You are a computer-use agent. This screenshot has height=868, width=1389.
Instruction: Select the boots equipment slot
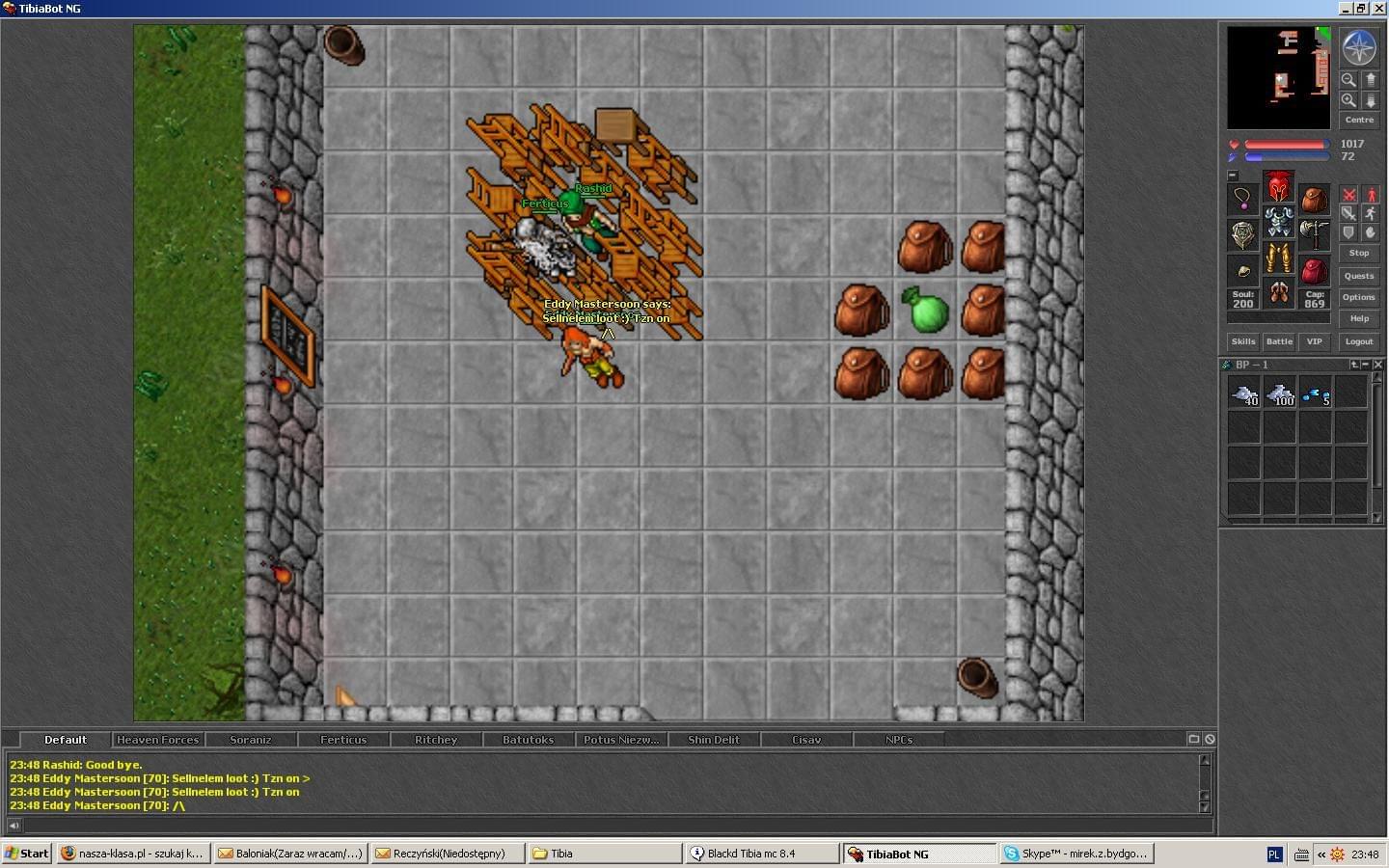pyautogui.click(x=1279, y=293)
